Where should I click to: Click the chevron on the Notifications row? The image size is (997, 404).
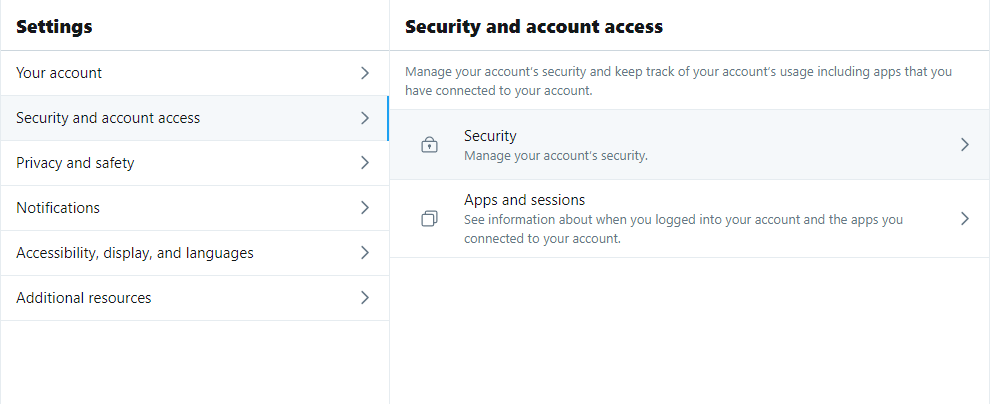click(x=364, y=208)
